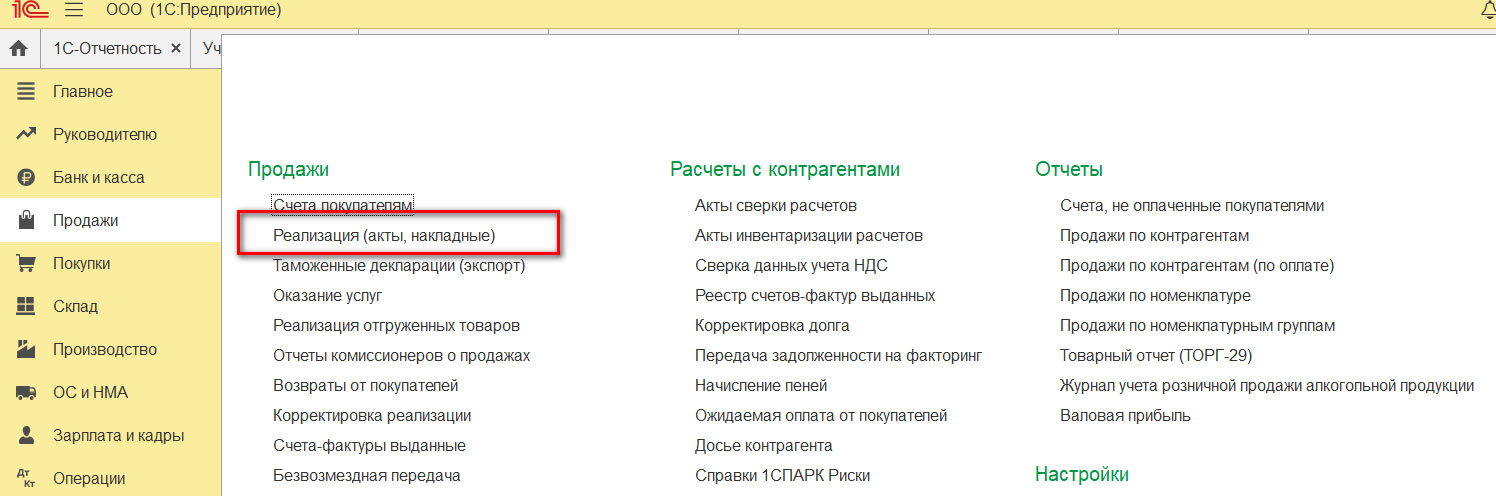The image size is (1496, 496).
Task: Open the Покупки section
Action: (110, 263)
